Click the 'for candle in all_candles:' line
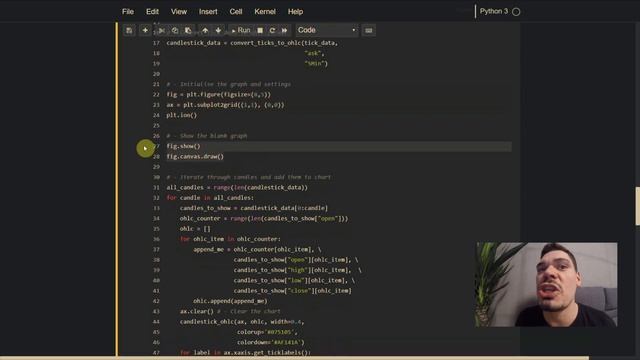Image resolution: width=640 pixels, height=360 pixels. tap(210, 198)
